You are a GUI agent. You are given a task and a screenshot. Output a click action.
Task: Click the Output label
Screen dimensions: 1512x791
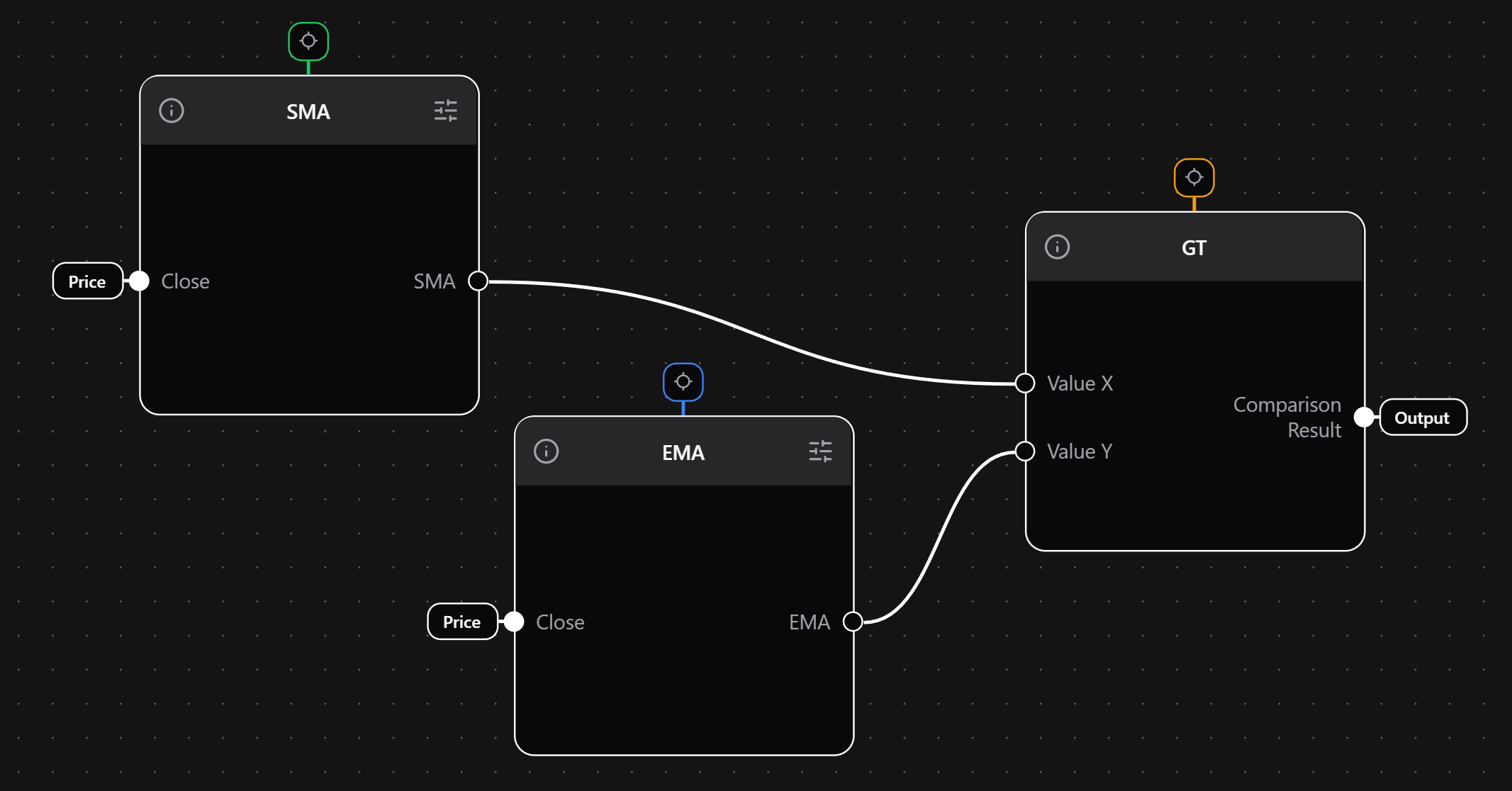pos(1422,417)
